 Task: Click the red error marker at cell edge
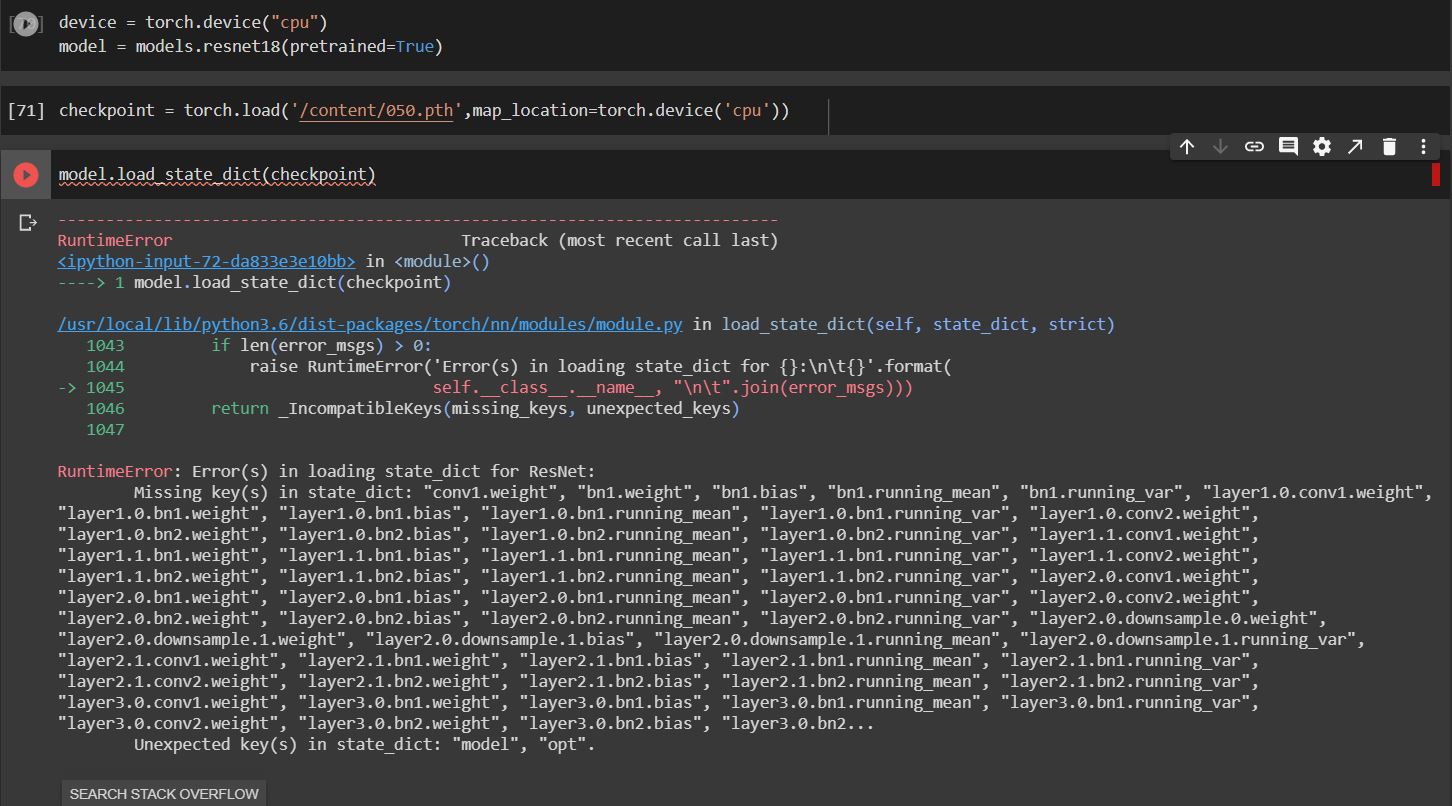coord(1435,175)
